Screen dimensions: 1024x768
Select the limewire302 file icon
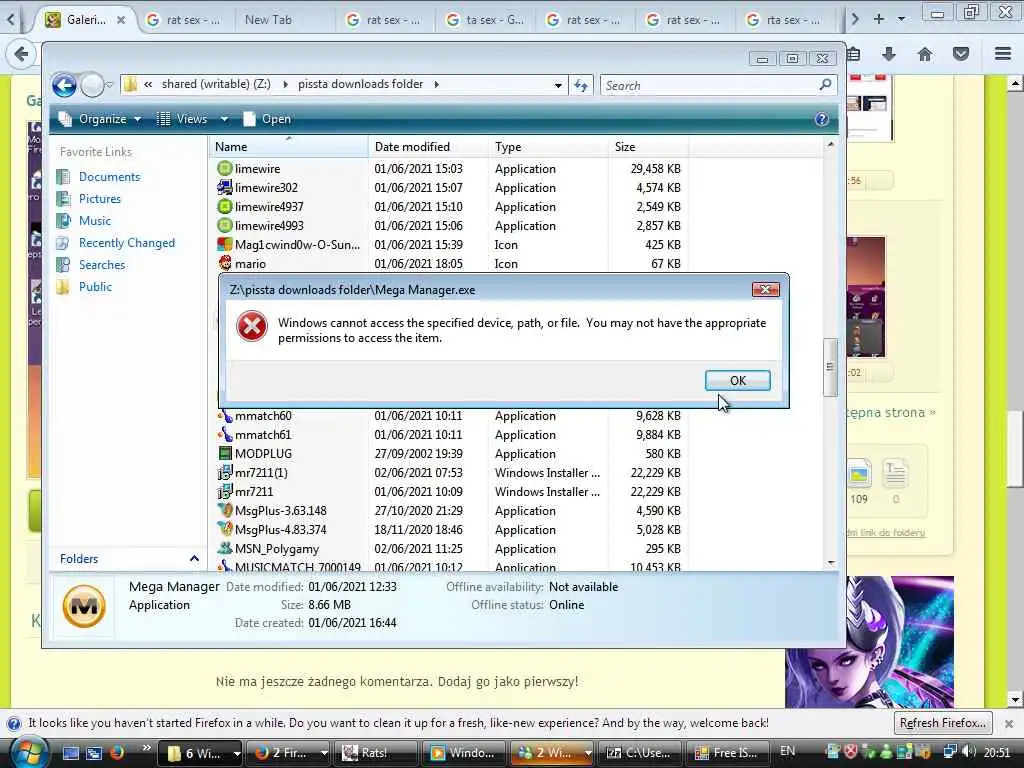click(x=225, y=187)
